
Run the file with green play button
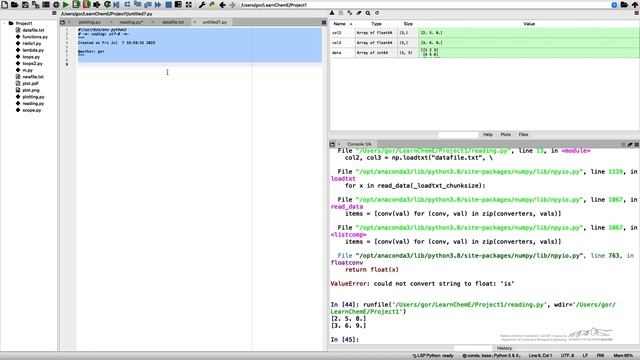66,4
